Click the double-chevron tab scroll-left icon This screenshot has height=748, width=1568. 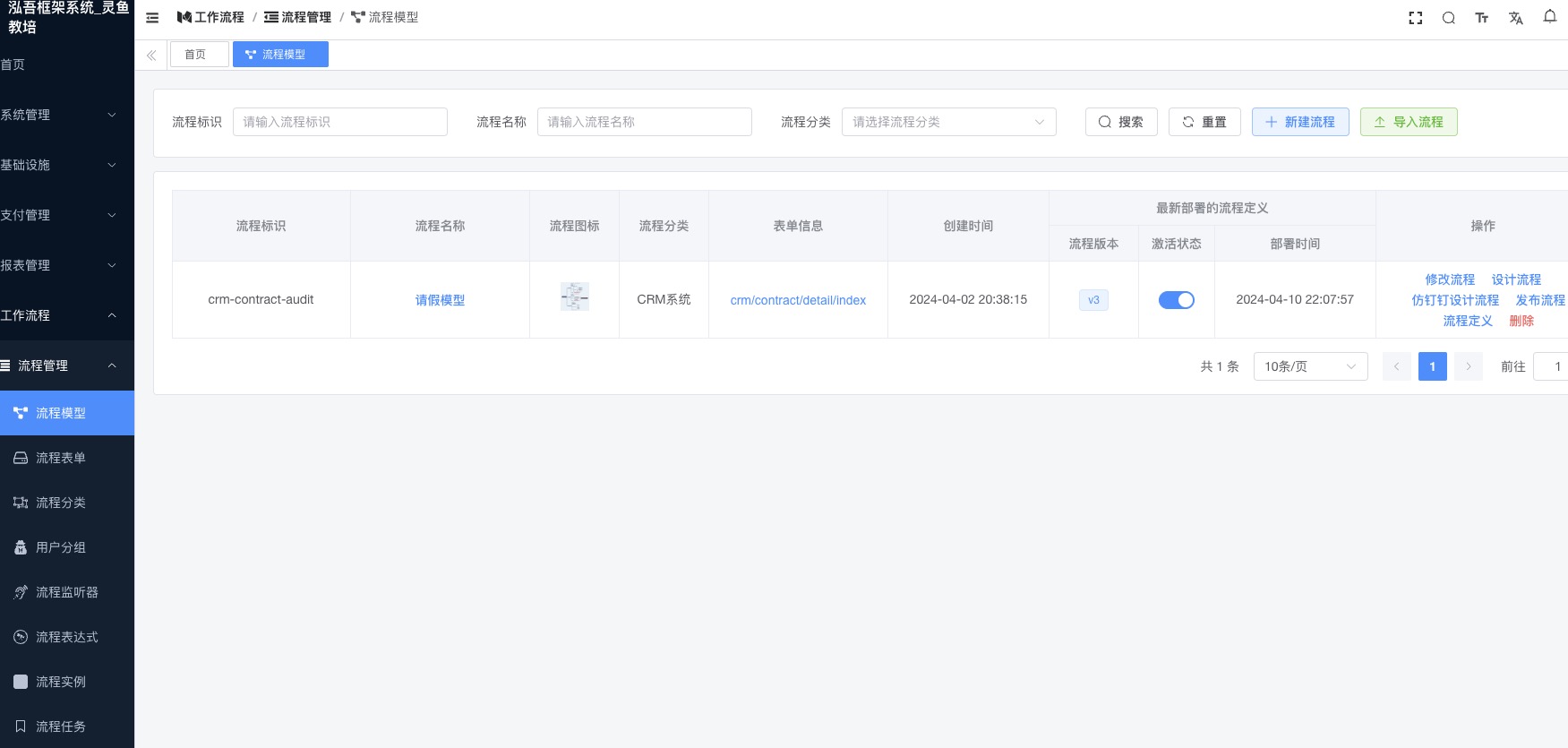[x=151, y=55]
